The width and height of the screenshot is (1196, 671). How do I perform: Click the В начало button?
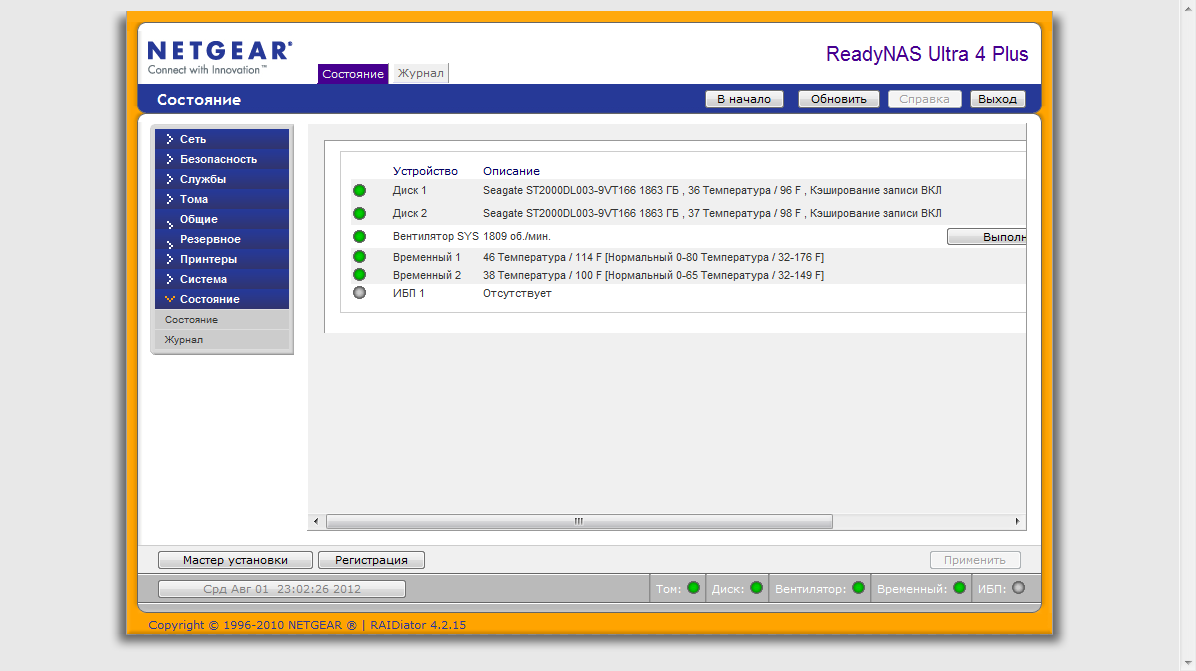pyautogui.click(x=744, y=99)
